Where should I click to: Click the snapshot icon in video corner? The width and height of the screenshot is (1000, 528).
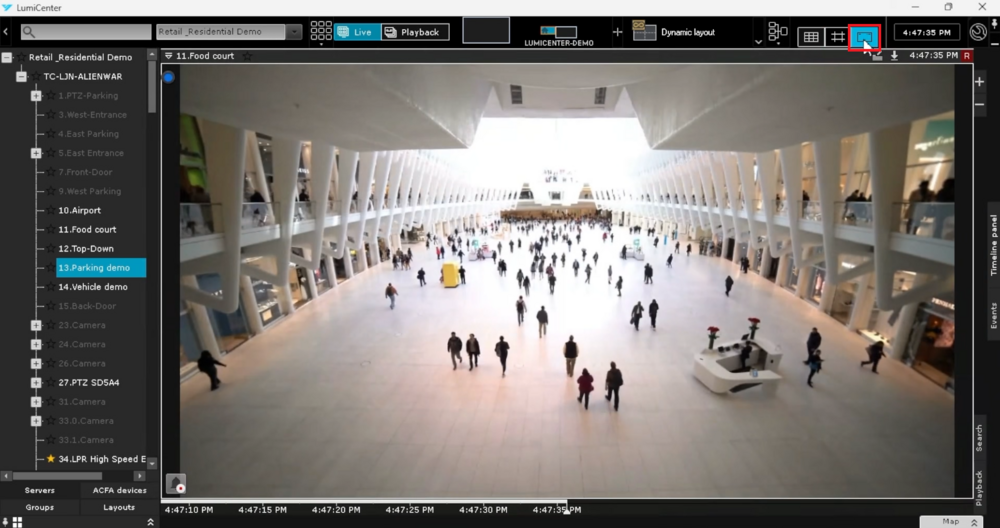(x=176, y=485)
